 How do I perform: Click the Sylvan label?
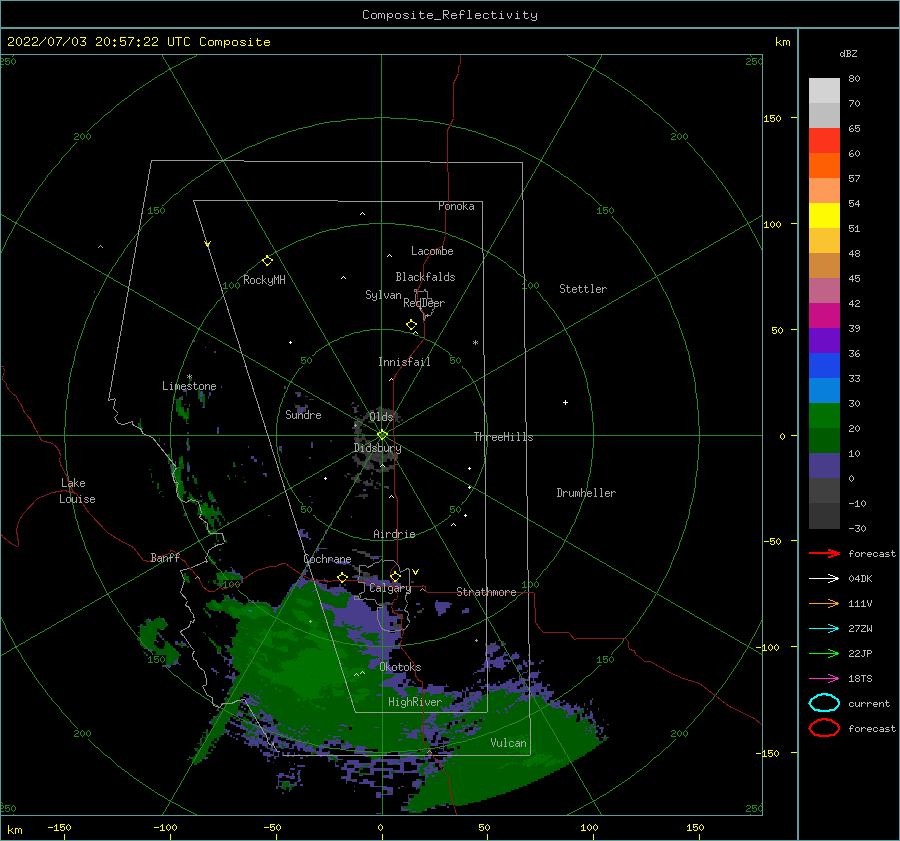click(x=383, y=295)
